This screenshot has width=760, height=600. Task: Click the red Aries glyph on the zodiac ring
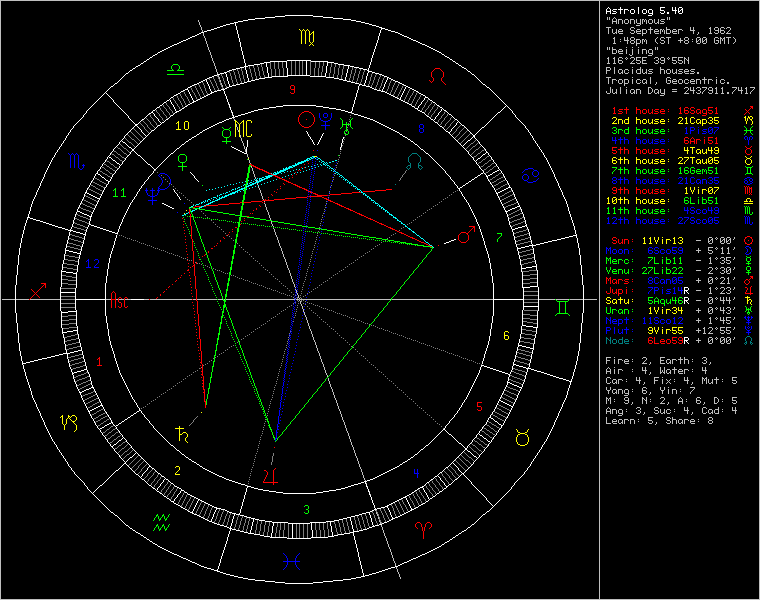(423, 530)
